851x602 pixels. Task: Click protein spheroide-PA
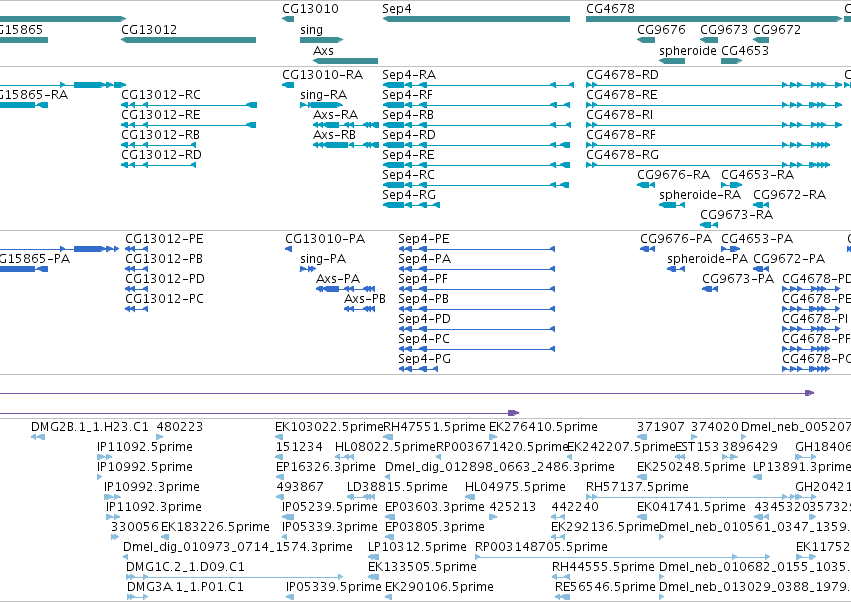676,269
